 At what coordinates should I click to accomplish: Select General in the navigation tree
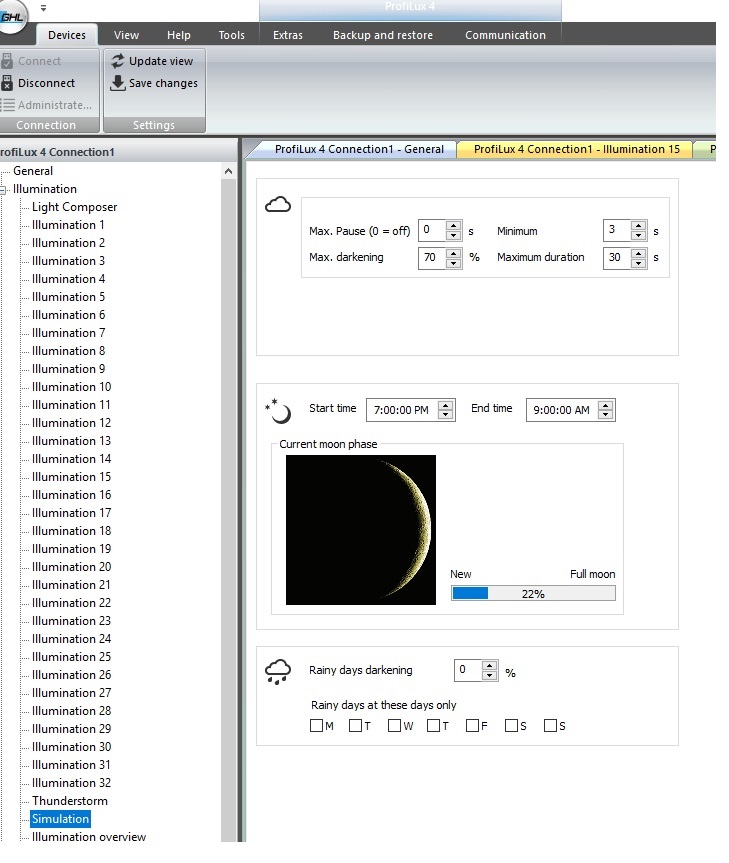tap(33, 171)
